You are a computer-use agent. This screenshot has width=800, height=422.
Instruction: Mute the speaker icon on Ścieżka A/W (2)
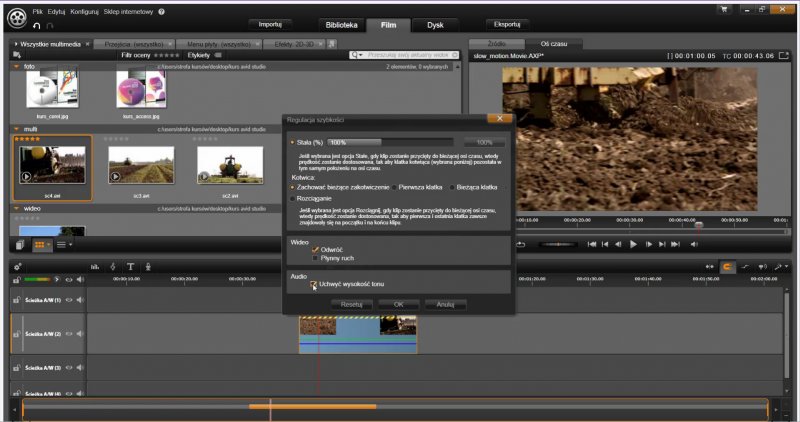[80, 332]
